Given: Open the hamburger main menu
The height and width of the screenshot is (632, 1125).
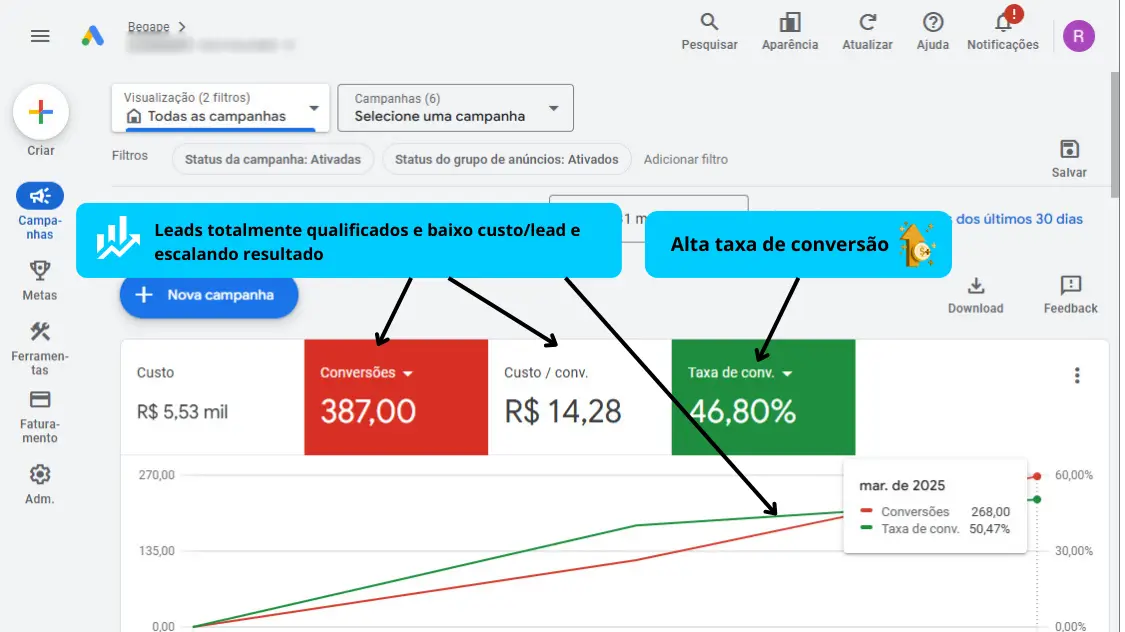Looking at the screenshot, I should coord(40,36).
